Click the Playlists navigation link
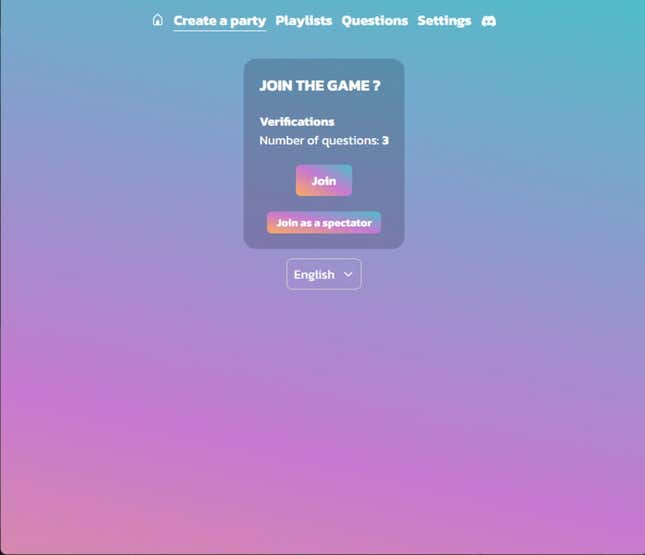 (304, 21)
